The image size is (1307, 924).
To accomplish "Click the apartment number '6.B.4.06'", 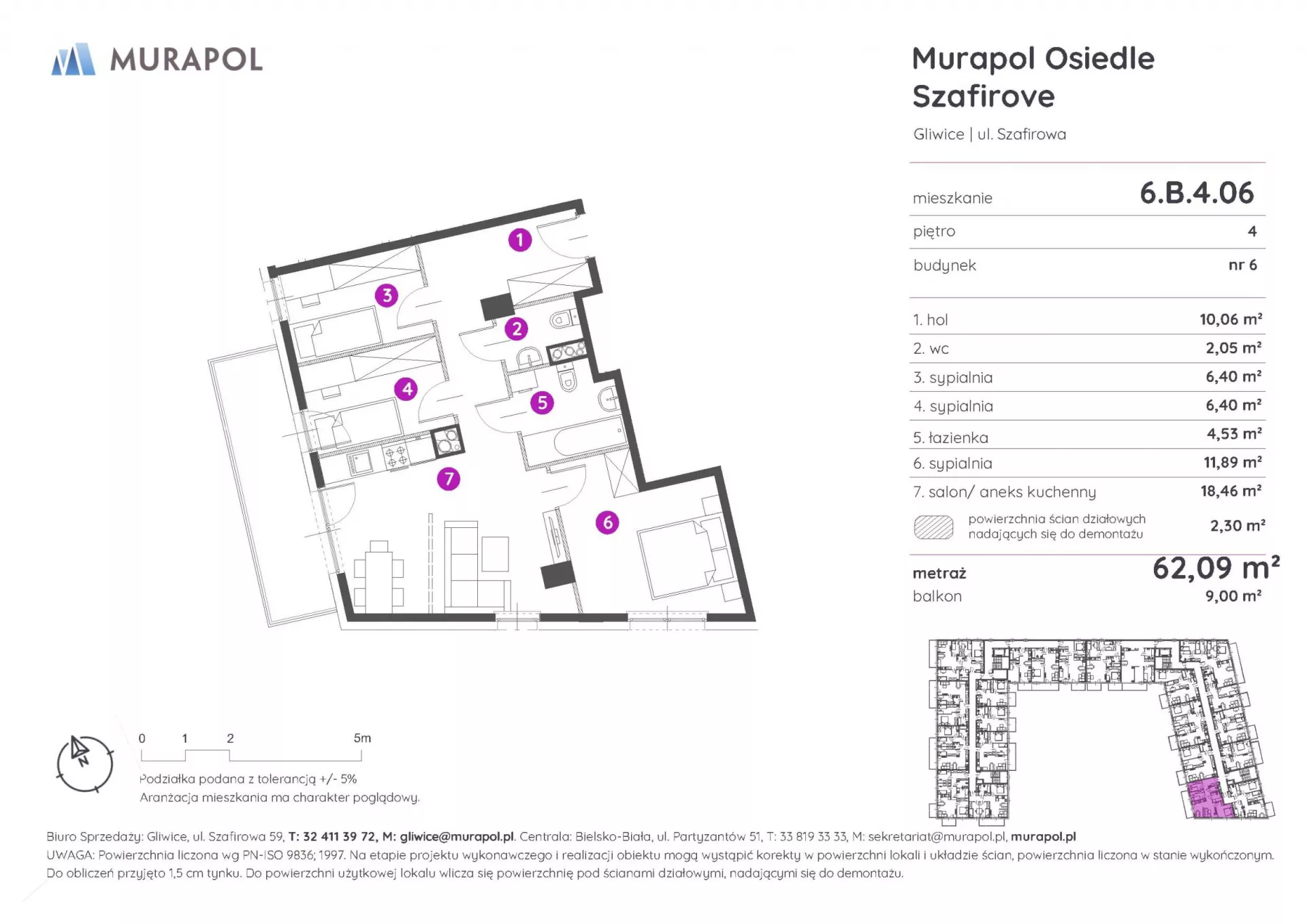I will point(1197,193).
